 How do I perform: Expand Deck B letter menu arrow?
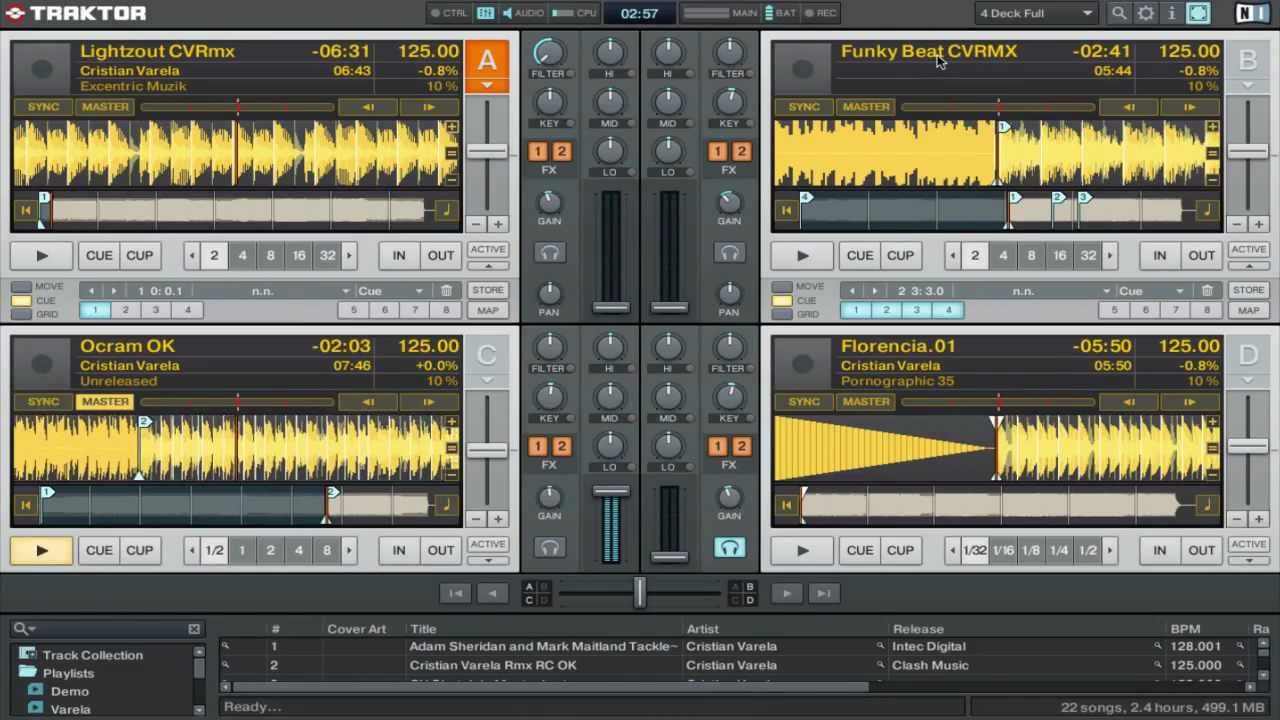pyautogui.click(x=1248, y=86)
